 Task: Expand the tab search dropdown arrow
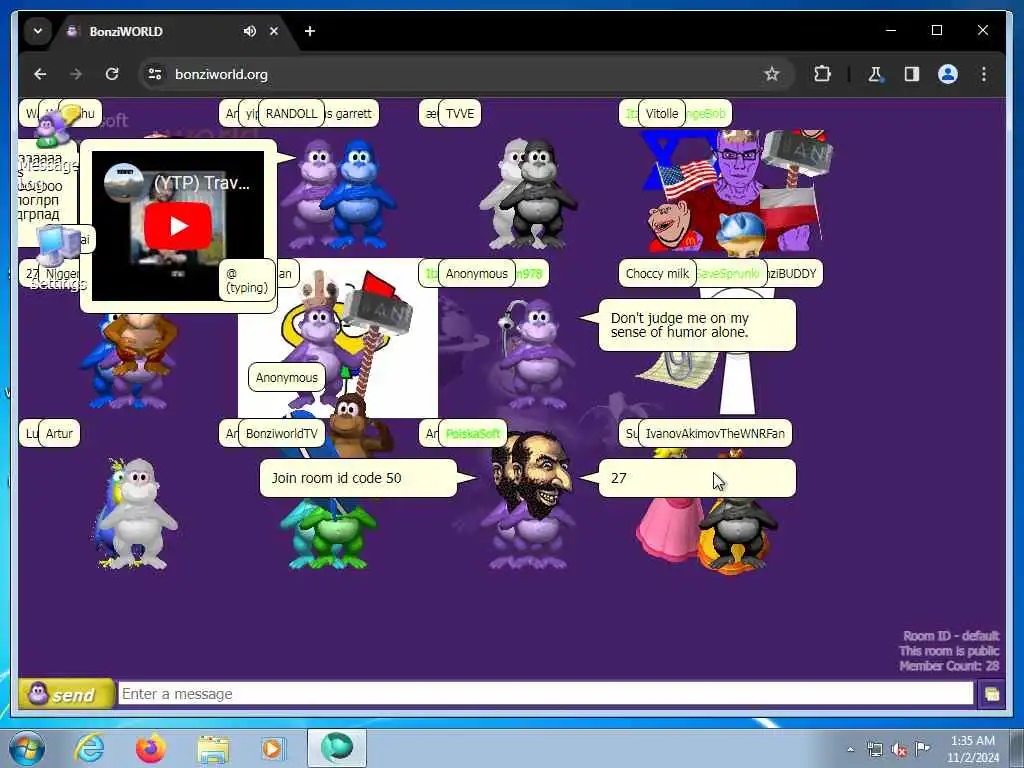pos(38,31)
